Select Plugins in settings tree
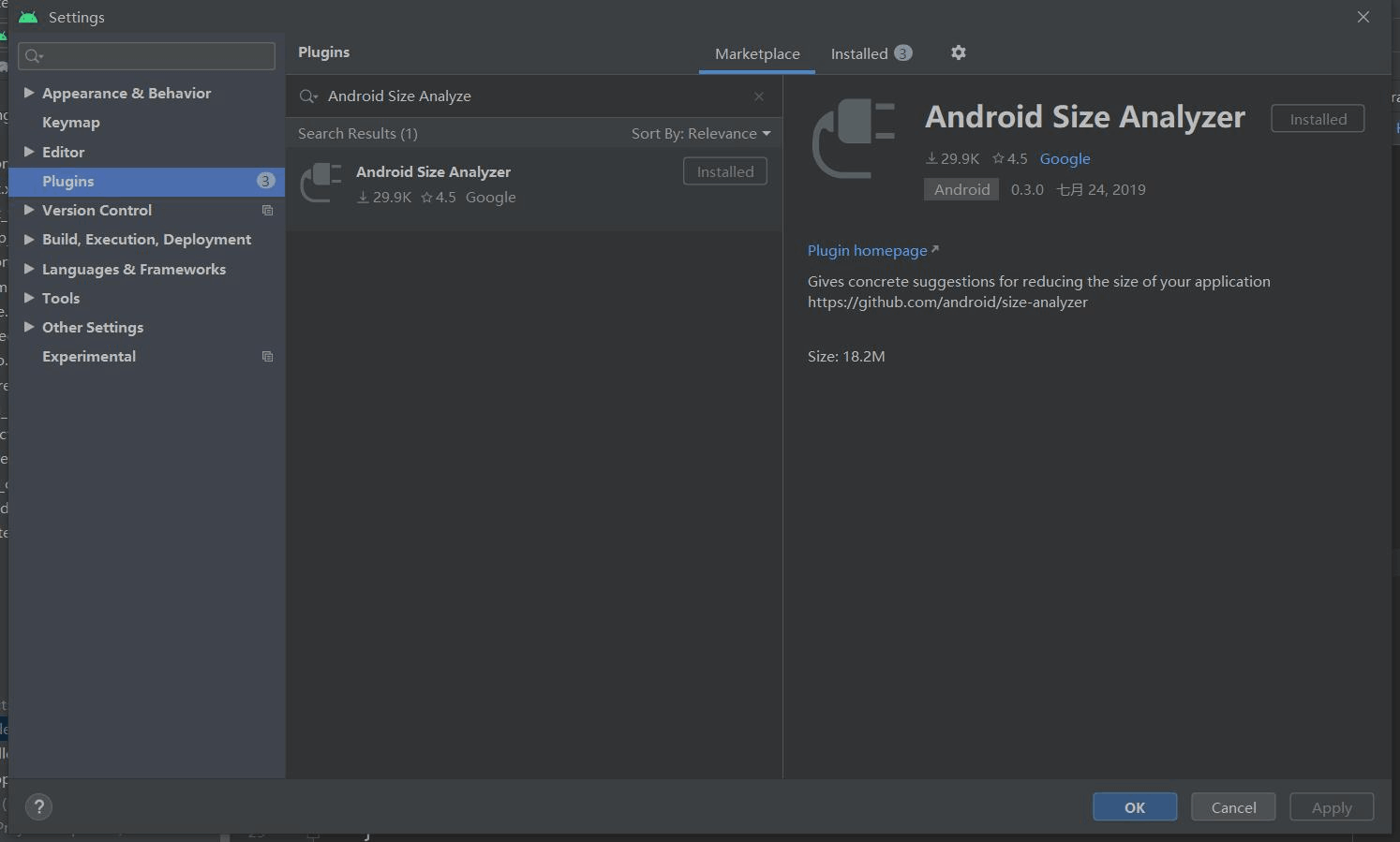1400x842 pixels. coord(146,182)
